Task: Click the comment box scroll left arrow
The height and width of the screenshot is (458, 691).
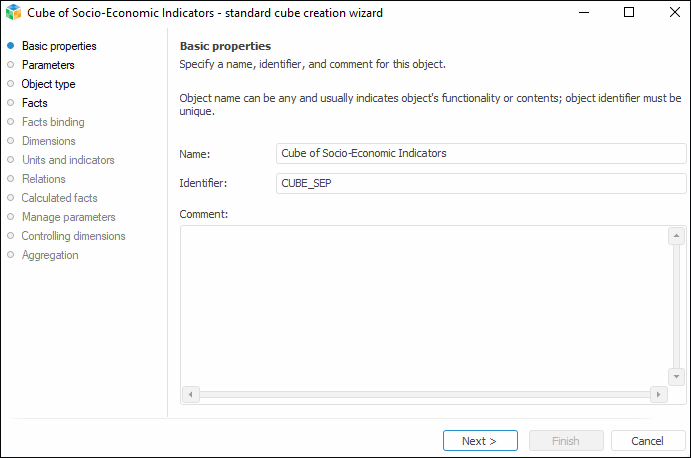Action: (190, 395)
